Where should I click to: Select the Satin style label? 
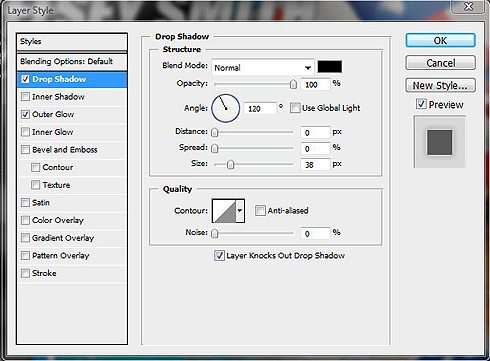pos(41,203)
